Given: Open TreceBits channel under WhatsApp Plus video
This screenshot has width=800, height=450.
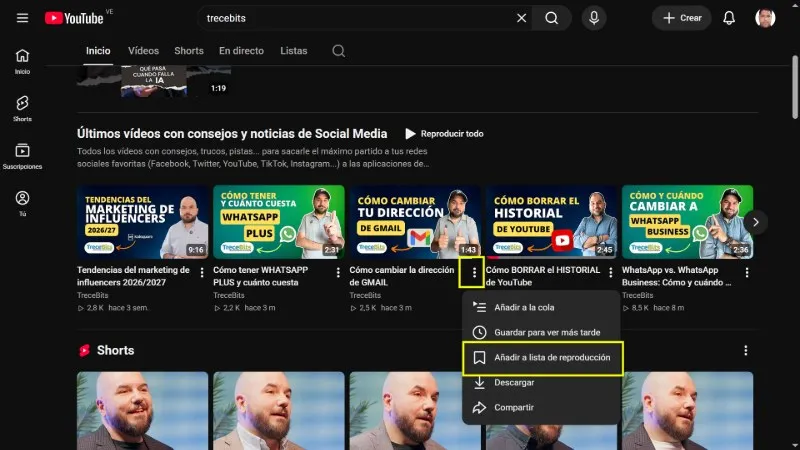Looking at the screenshot, I should coord(229,295).
